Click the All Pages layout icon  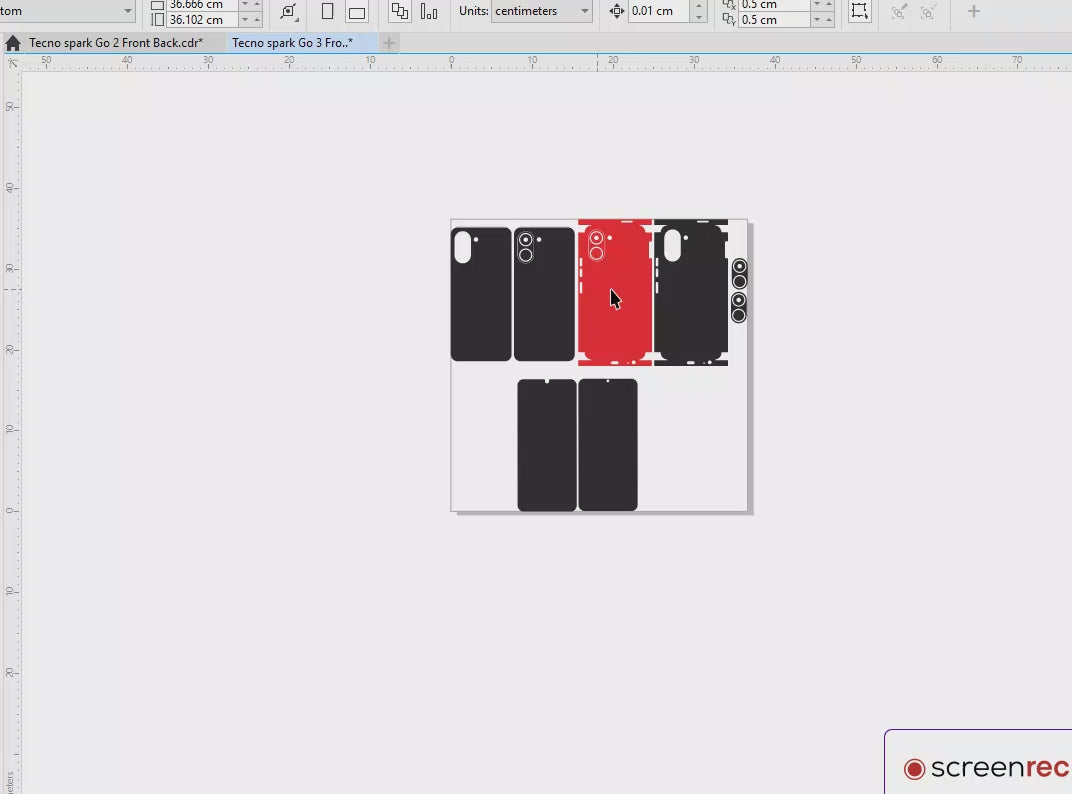point(400,12)
